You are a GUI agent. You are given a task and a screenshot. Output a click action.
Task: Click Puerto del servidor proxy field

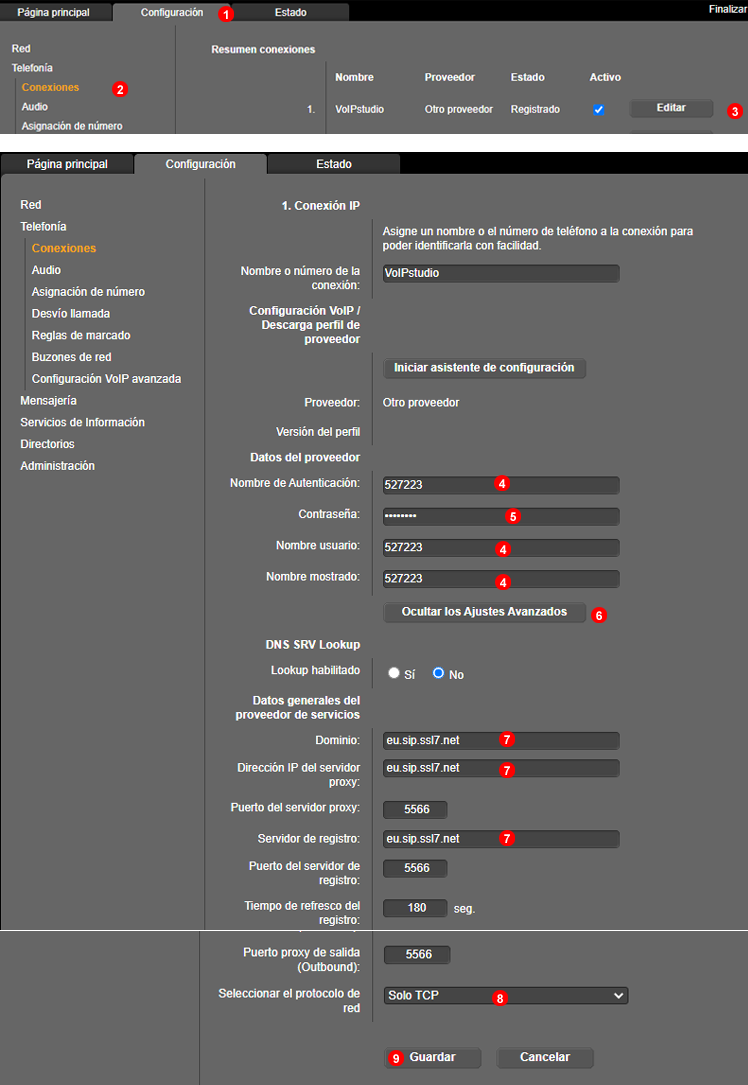point(415,809)
